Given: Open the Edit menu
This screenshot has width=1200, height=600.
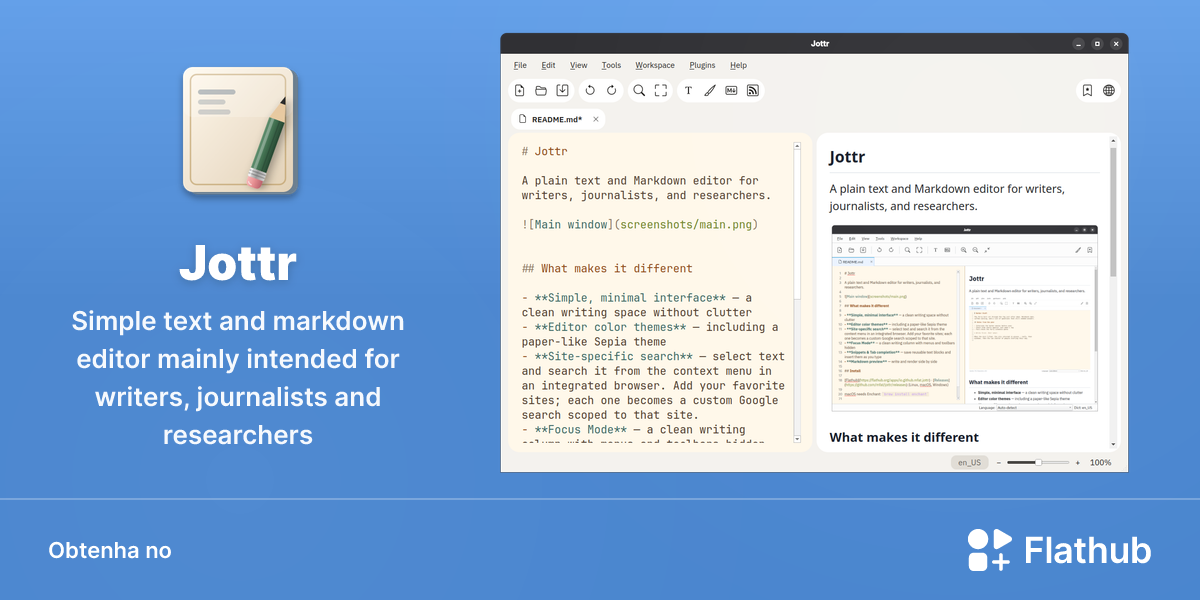Looking at the screenshot, I should [548, 65].
